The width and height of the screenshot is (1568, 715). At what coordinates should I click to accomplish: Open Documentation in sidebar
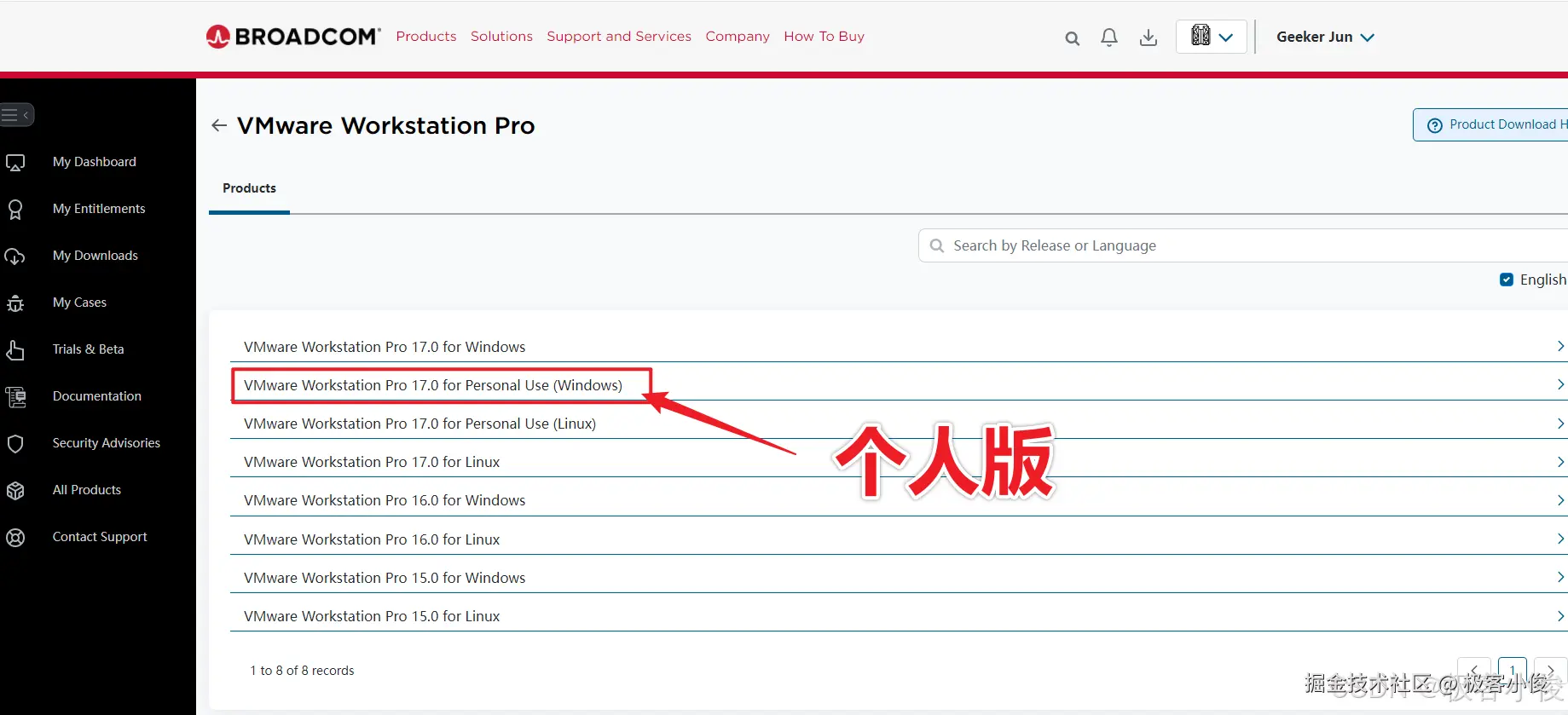coord(97,396)
